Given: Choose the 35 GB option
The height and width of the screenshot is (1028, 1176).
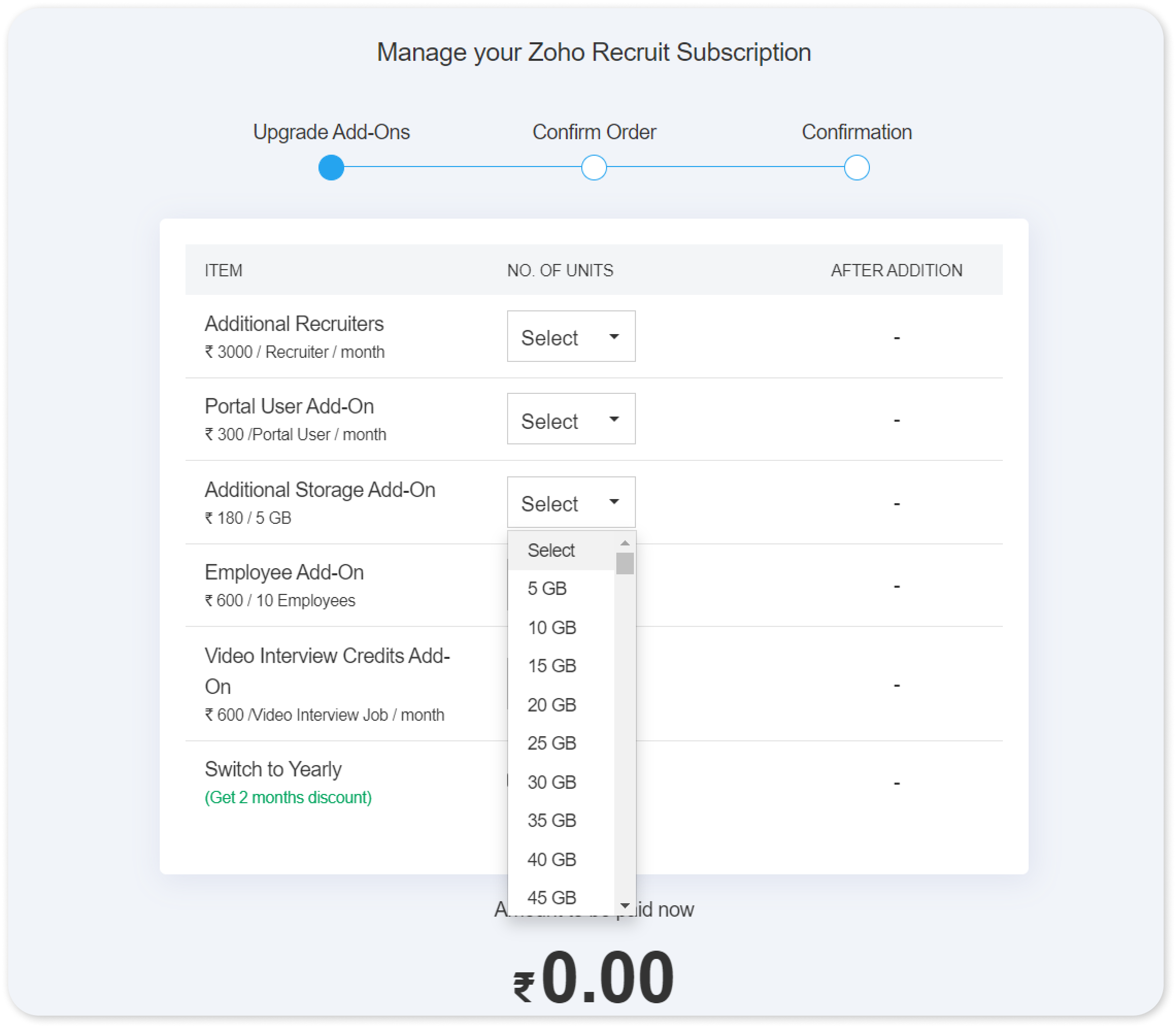Looking at the screenshot, I should click(x=551, y=821).
